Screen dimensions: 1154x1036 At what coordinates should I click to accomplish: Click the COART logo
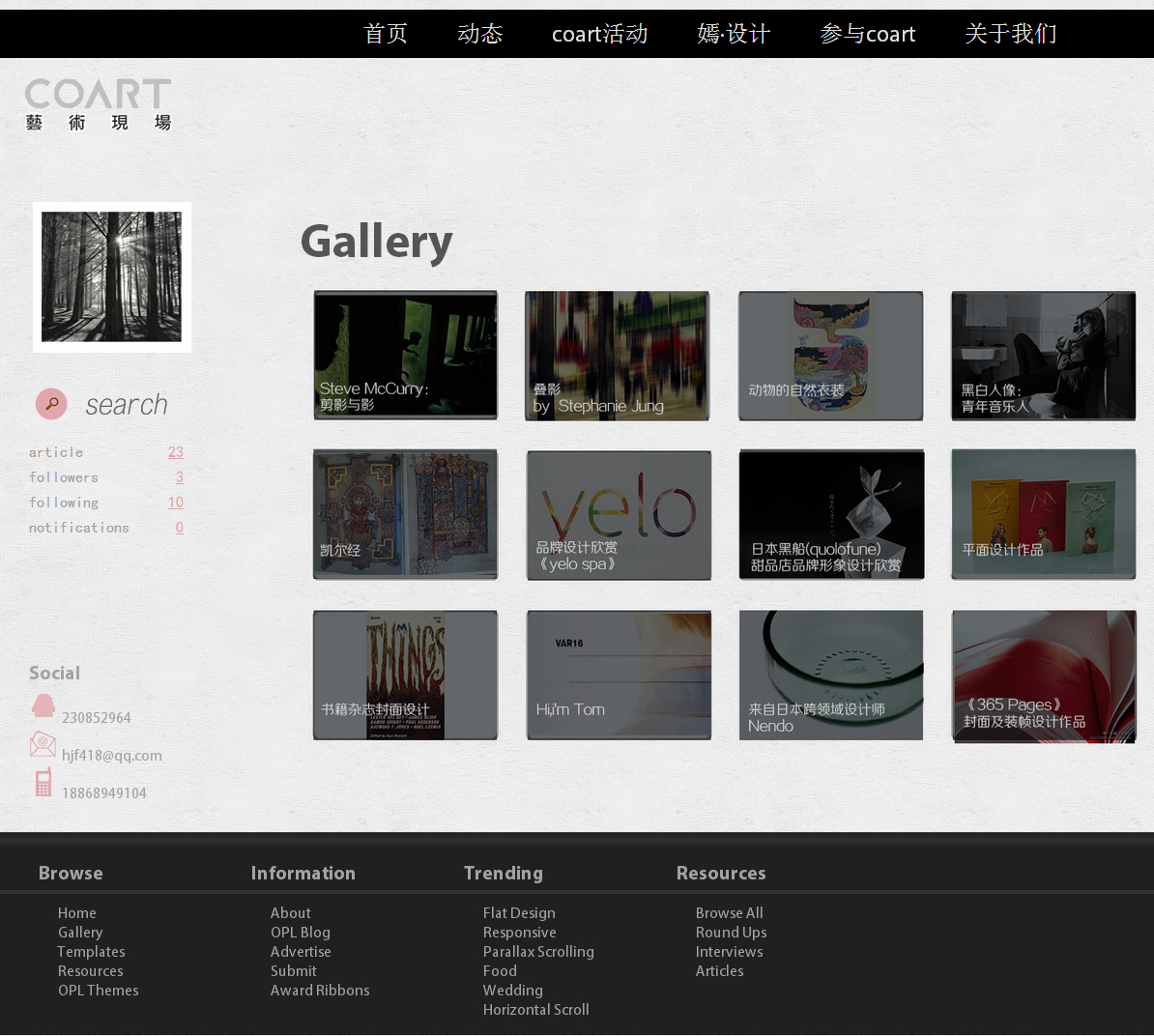coord(98,104)
